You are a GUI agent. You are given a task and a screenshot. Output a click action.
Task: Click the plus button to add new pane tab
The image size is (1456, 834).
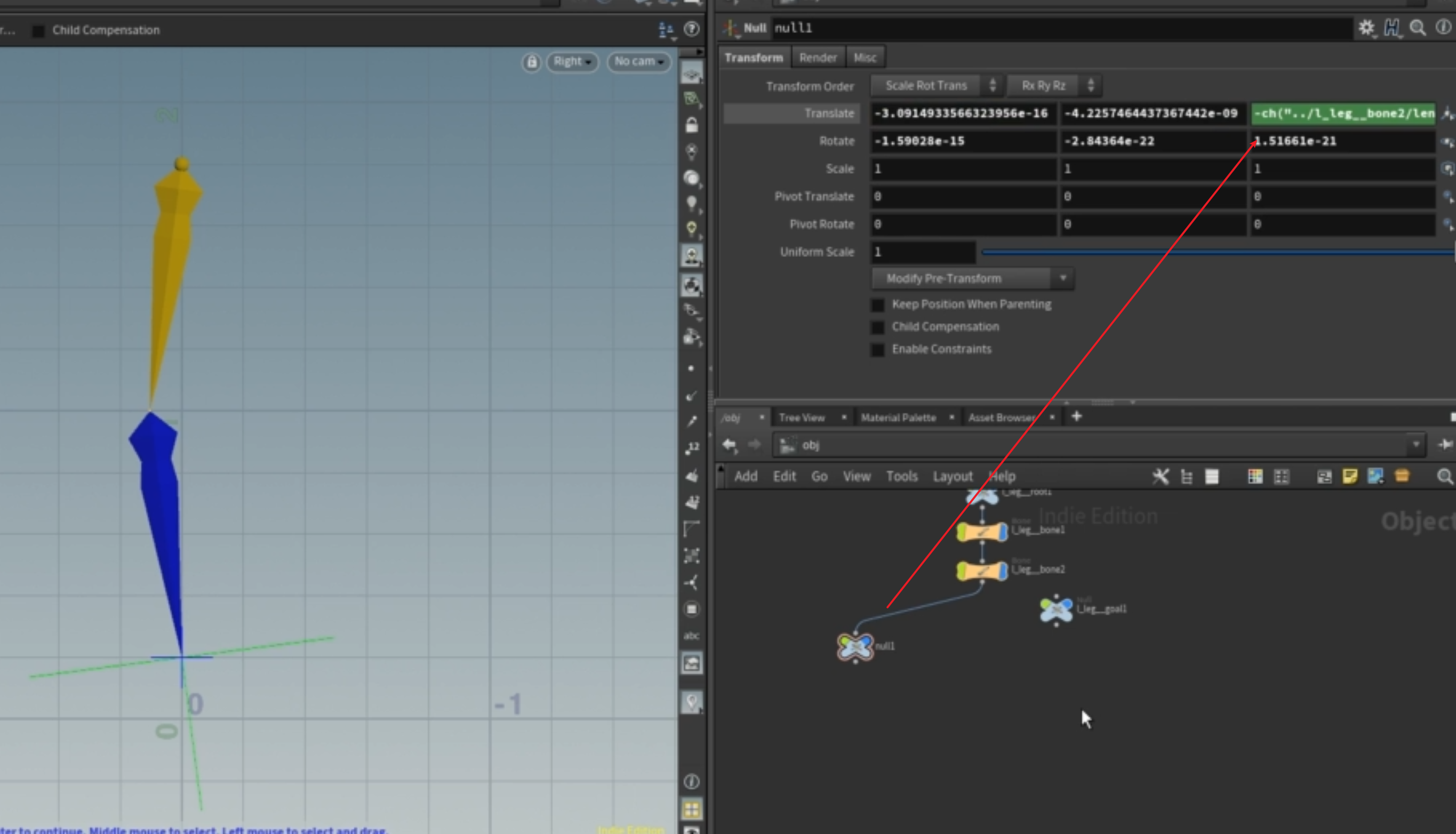[x=1076, y=416]
